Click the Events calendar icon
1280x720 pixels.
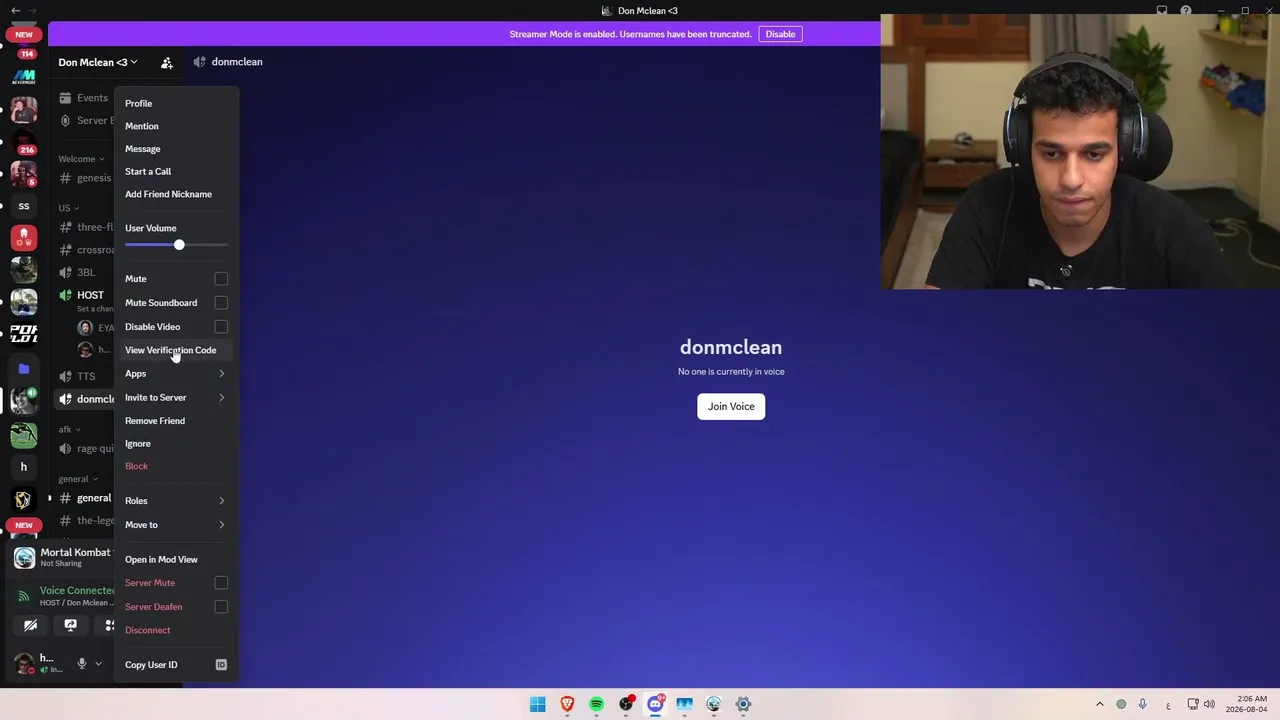pyautogui.click(x=65, y=98)
